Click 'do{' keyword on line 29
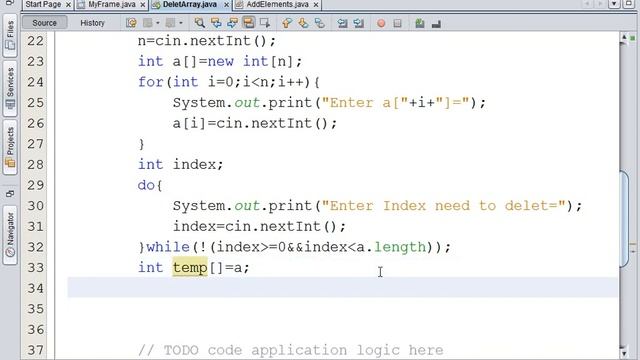This screenshot has height=360, width=640. tap(150, 185)
